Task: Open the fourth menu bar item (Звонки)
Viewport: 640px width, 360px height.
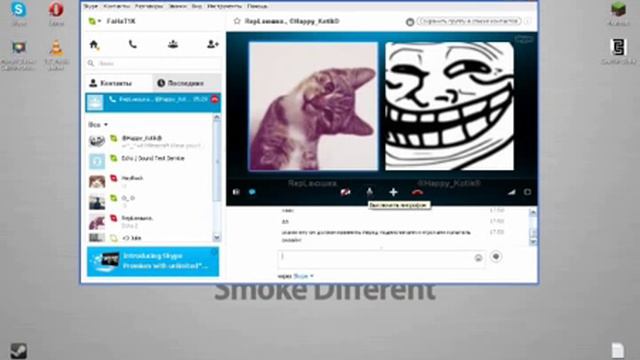Action: 178,6
